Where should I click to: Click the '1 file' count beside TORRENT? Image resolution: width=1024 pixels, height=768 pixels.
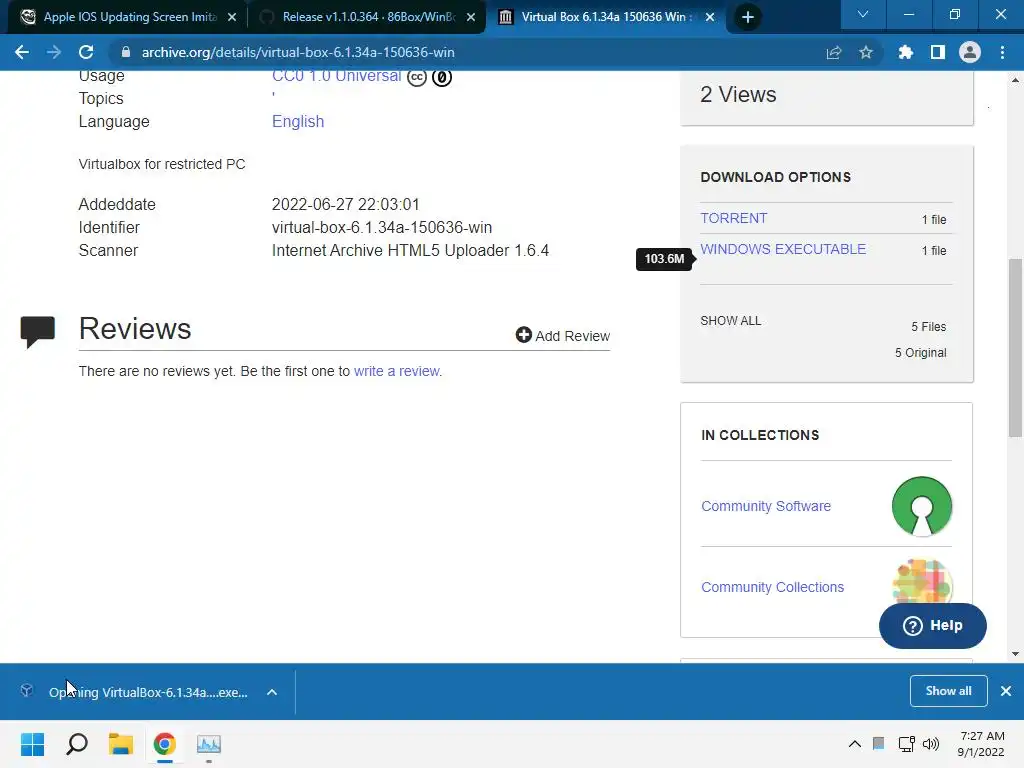(x=934, y=219)
